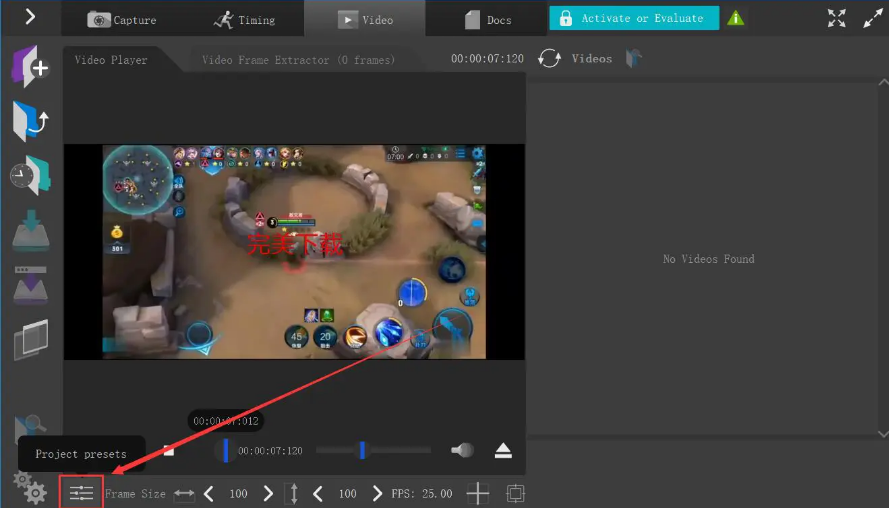Click the video timeline position slider
This screenshot has height=508, width=889.
226,451
